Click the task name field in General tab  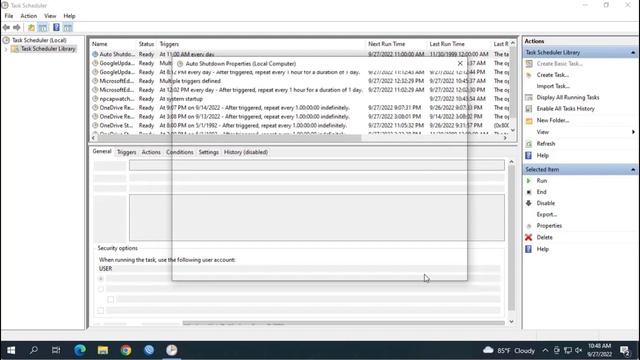(x=317, y=165)
